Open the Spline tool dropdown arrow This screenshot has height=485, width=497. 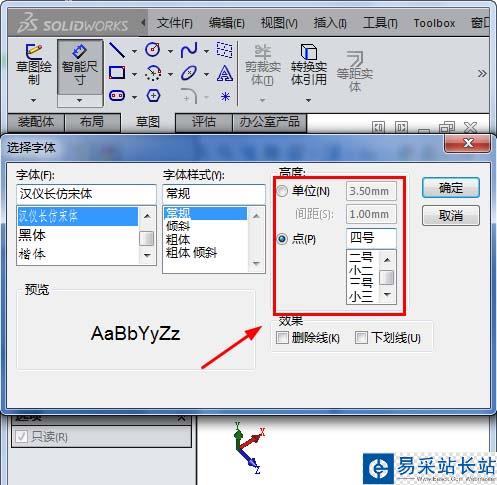206,51
